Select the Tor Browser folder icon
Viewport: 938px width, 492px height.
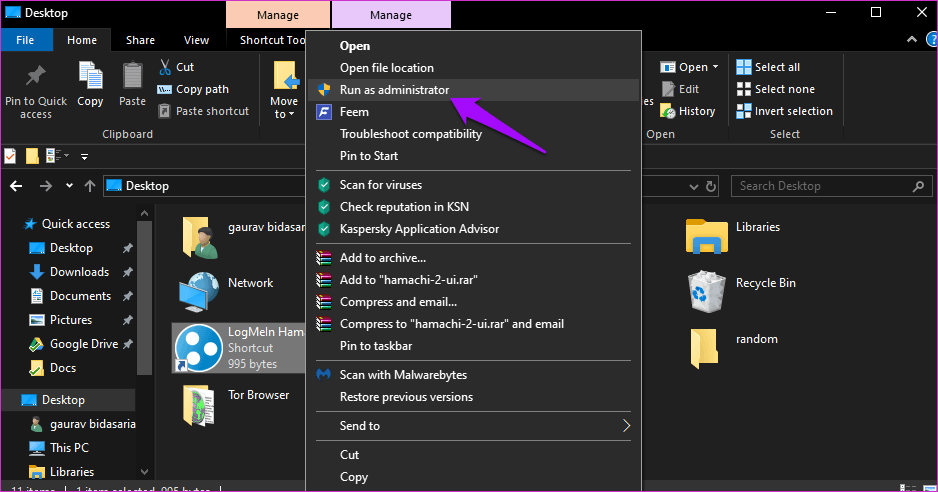[x=199, y=405]
